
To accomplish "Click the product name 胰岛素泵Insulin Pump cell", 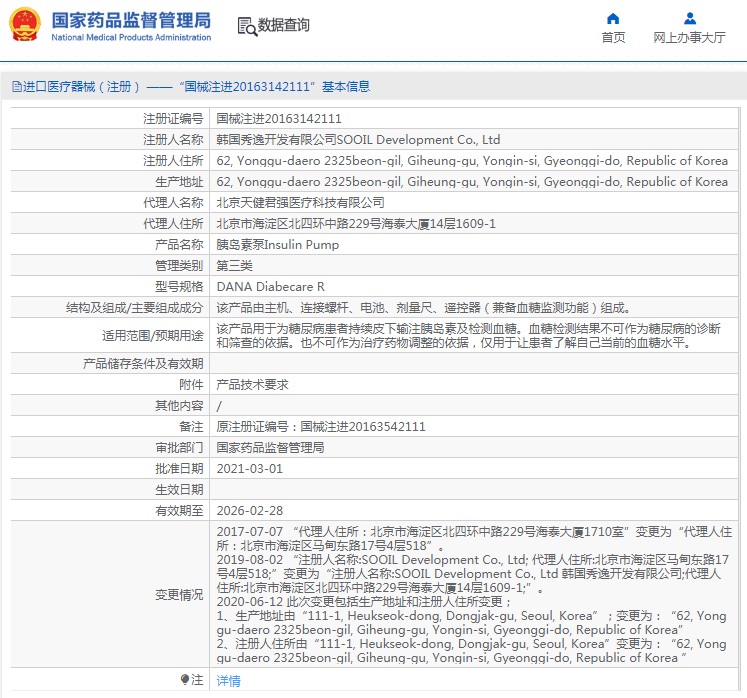I will [277, 245].
